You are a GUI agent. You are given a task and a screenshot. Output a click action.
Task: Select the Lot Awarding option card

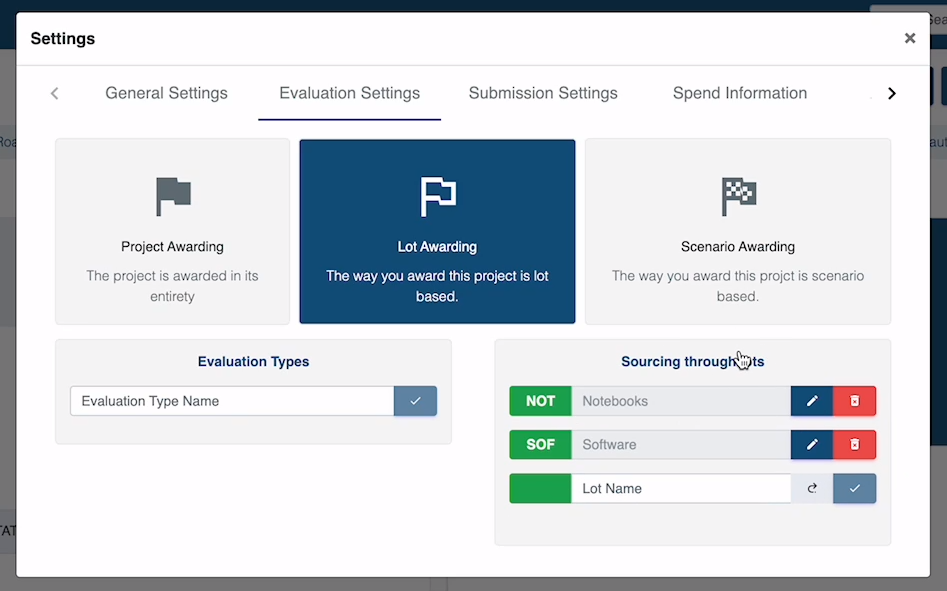coord(437,231)
